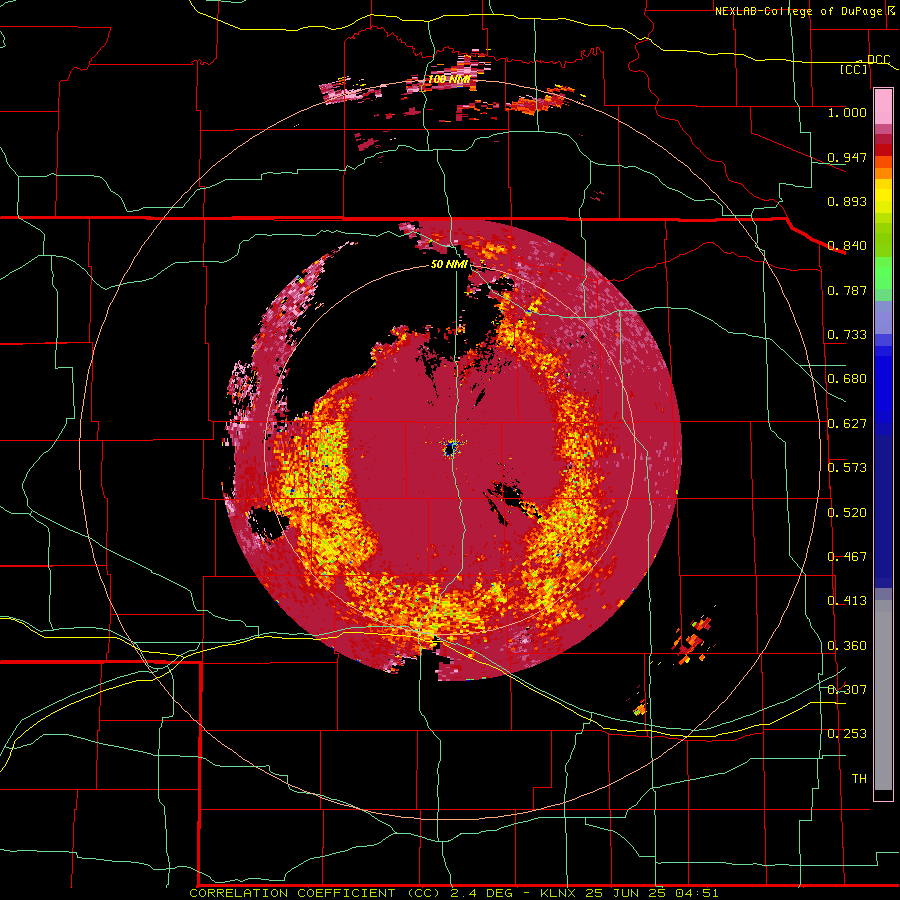Click the radar site center marker

point(451,448)
